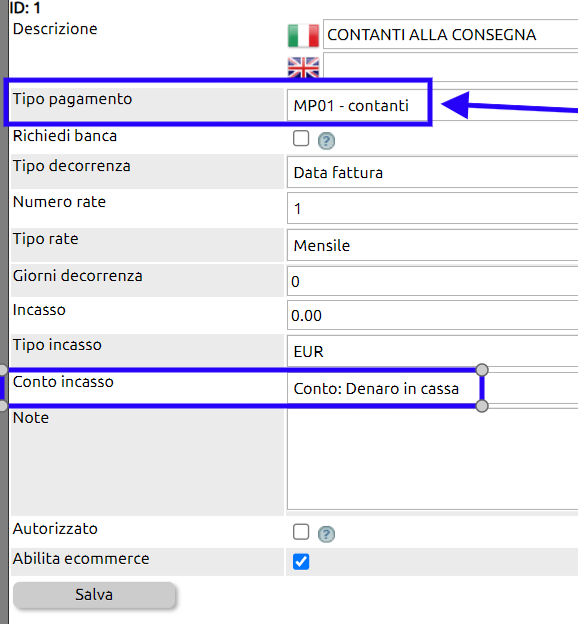Click the Autorizzato label
The image size is (578, 624).
pos(55,529)
